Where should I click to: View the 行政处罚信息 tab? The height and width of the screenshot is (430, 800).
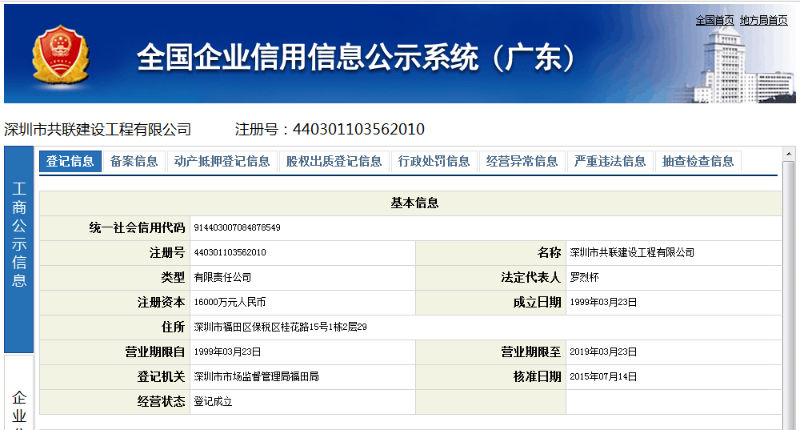coord(433,161)
